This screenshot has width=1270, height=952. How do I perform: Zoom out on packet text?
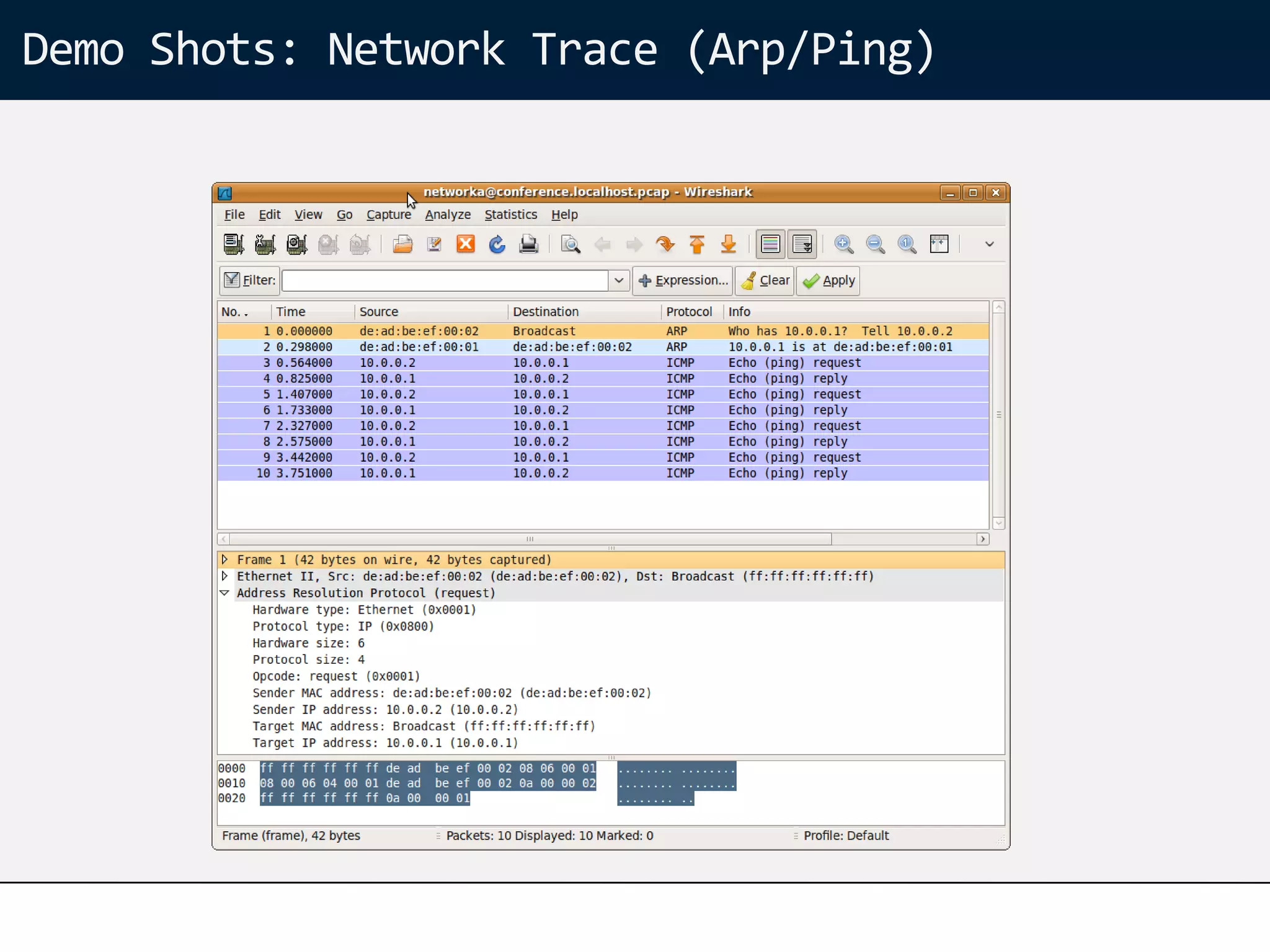point(876,244)
